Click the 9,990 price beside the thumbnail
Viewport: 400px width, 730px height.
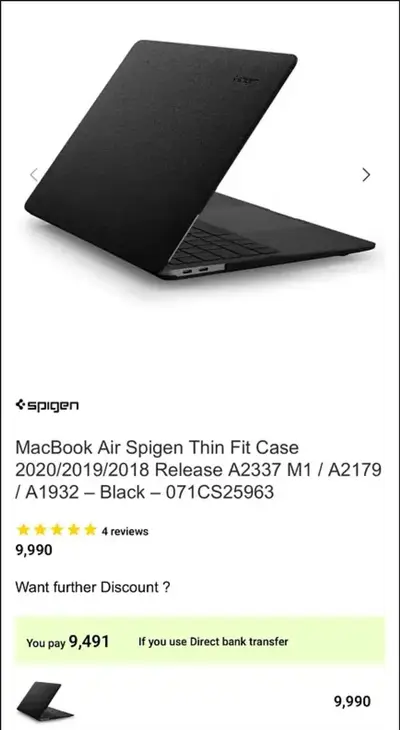click(x=353, y=701)
